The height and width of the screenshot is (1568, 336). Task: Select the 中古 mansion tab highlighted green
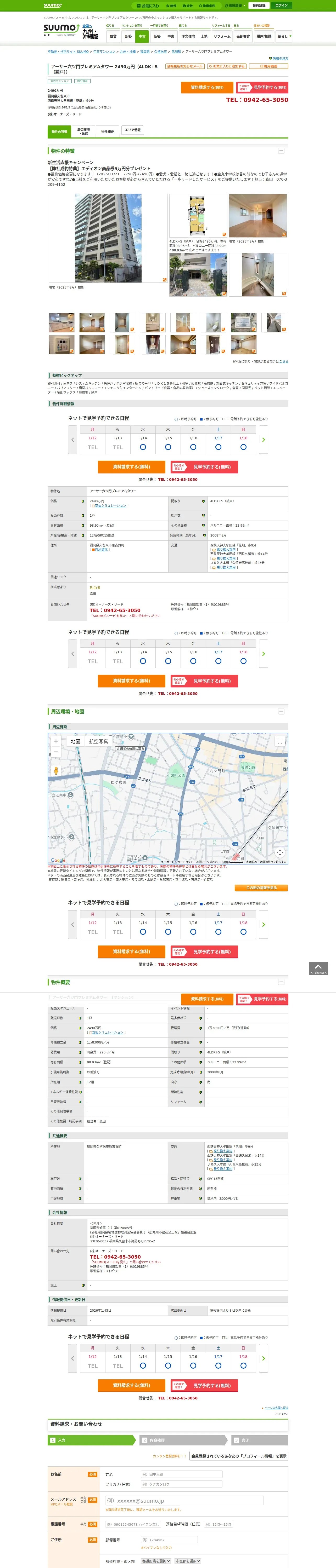click(x=142, y=37)
